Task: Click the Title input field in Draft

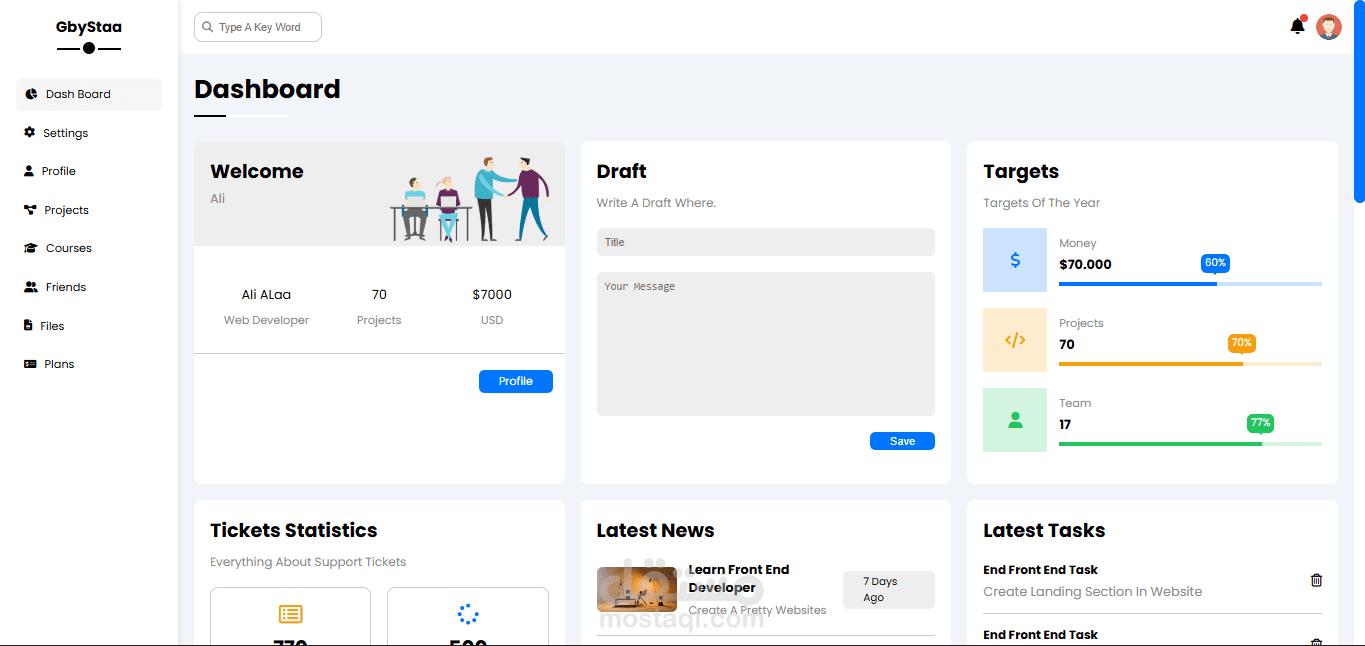Action: pos(765,241)
